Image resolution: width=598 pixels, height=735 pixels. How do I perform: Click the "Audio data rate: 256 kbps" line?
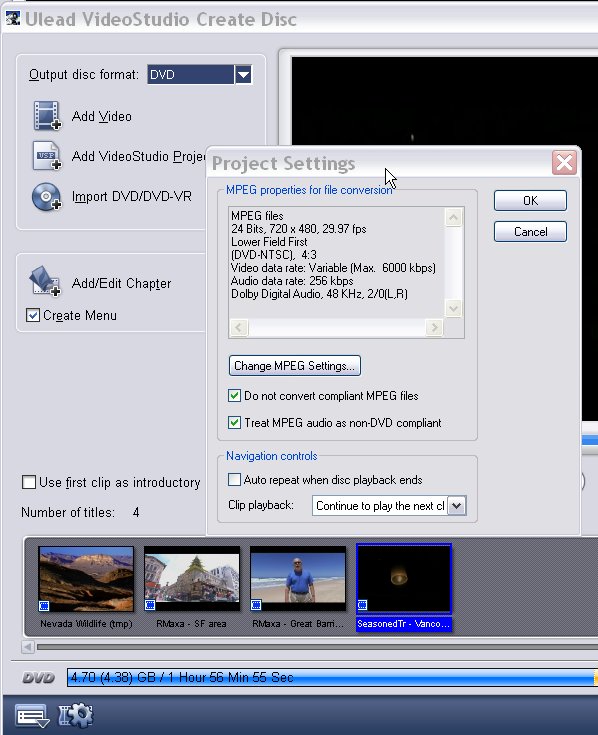coord(292,281)
